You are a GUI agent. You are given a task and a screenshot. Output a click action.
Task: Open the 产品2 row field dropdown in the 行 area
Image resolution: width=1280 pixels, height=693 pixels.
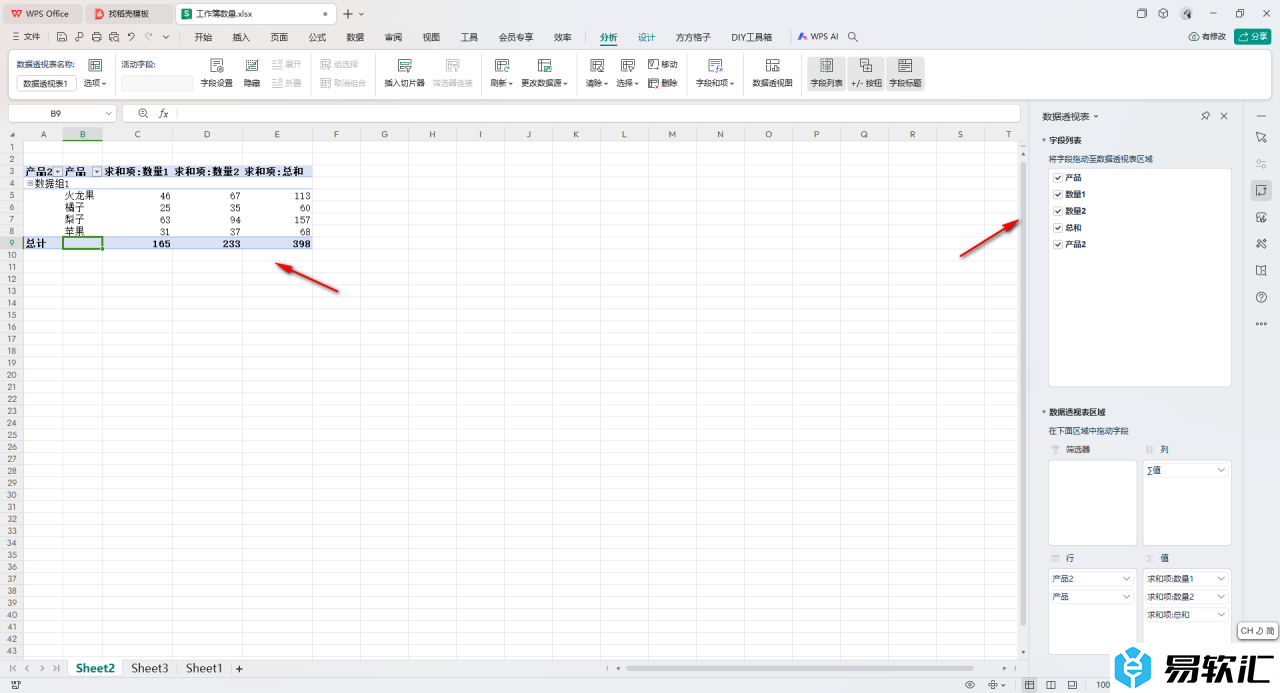coord(1126,578)
